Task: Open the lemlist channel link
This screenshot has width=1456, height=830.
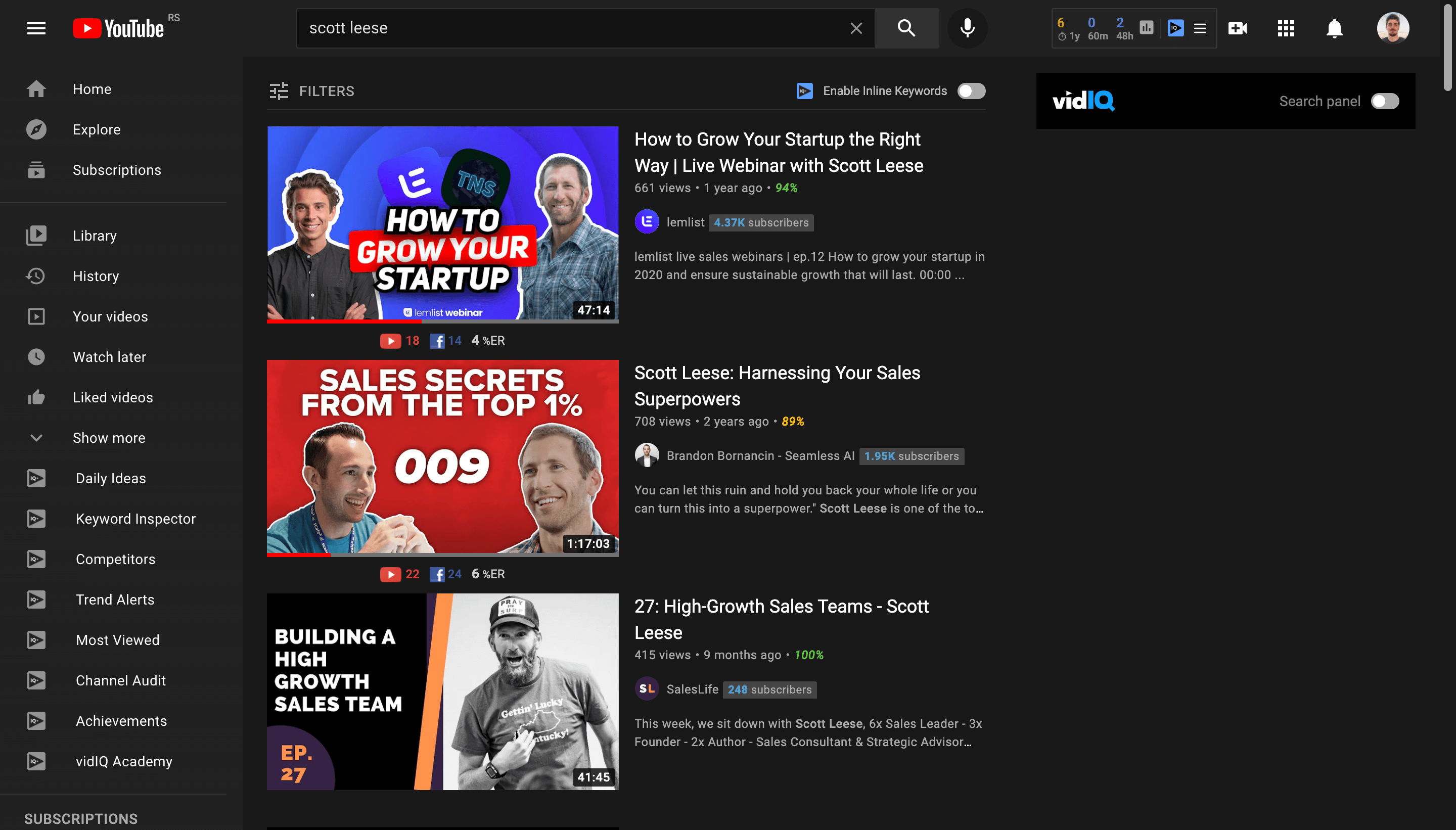Action: point(686,222)
